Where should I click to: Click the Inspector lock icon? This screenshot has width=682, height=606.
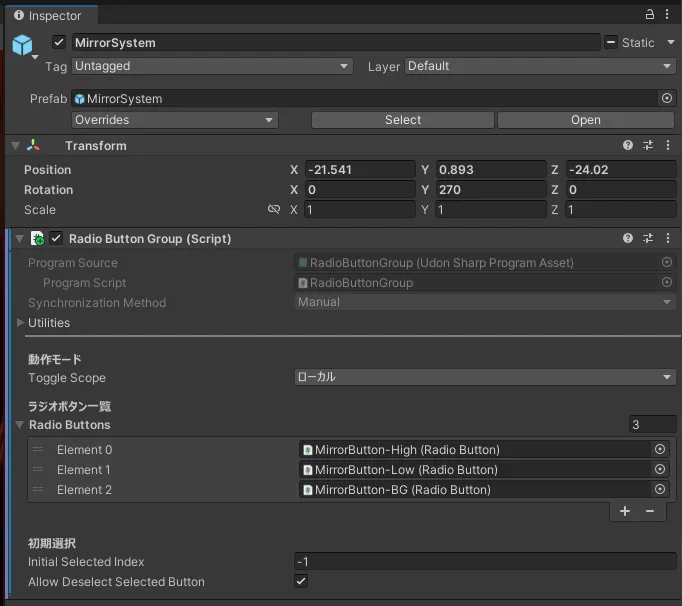[x=650, y=14]
